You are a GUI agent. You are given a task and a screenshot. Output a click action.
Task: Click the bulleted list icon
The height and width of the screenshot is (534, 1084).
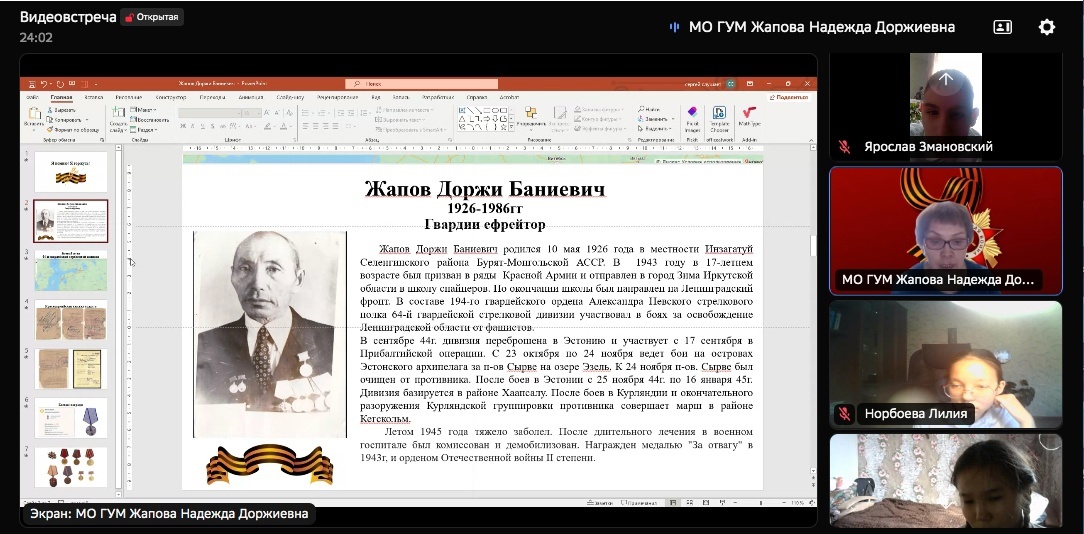305,113
